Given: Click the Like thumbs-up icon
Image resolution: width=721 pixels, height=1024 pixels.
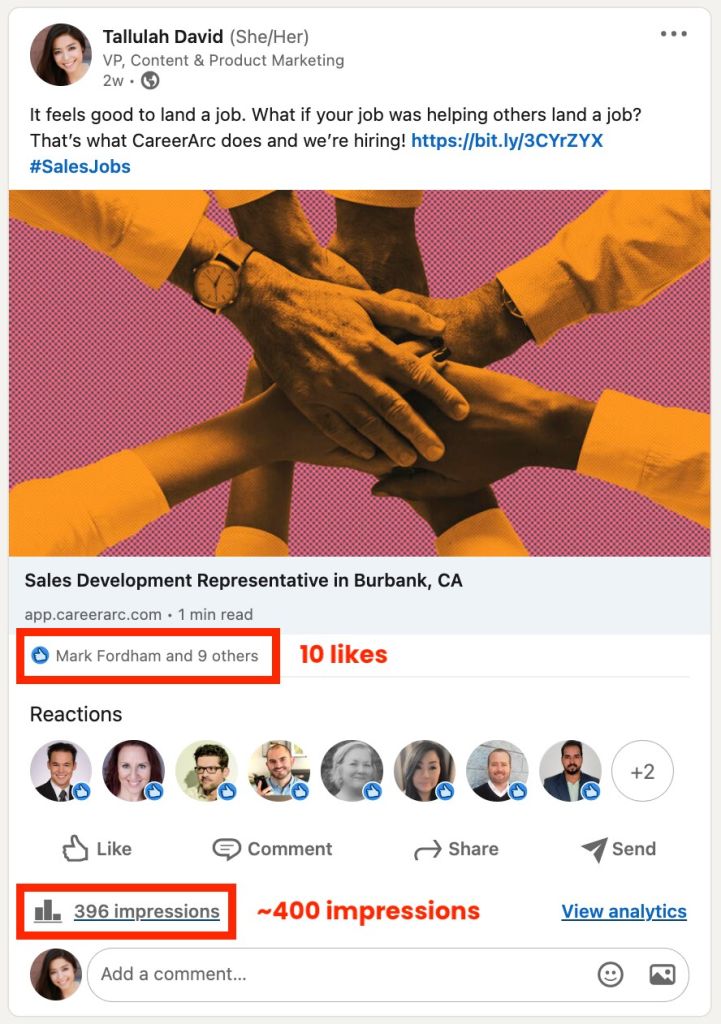Looking at the screenshot, I should point(76,849).
